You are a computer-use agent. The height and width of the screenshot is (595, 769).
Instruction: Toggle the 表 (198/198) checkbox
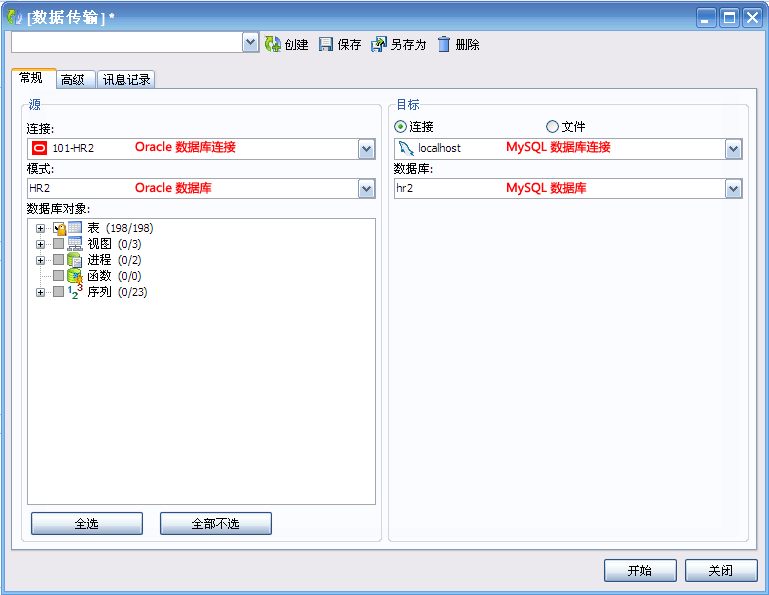coord(59,229)
